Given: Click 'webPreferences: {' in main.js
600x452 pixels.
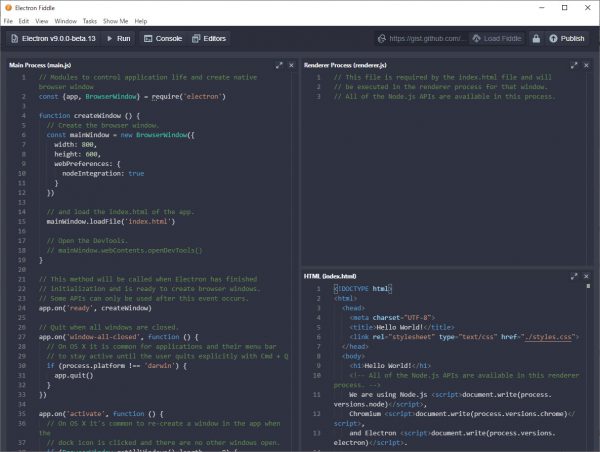Looking at the screenshot, I should [87, 164].
